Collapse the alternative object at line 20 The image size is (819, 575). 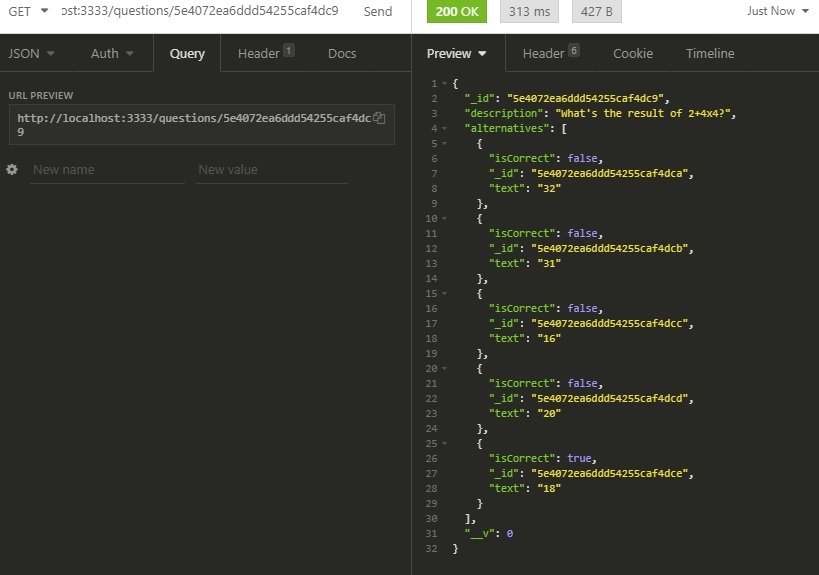coord(444,369)
